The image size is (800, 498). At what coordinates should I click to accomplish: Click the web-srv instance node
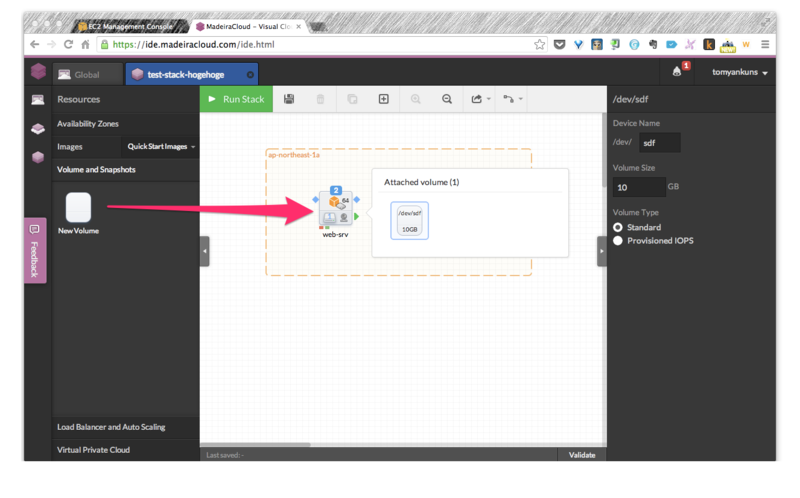coord(336,209)
